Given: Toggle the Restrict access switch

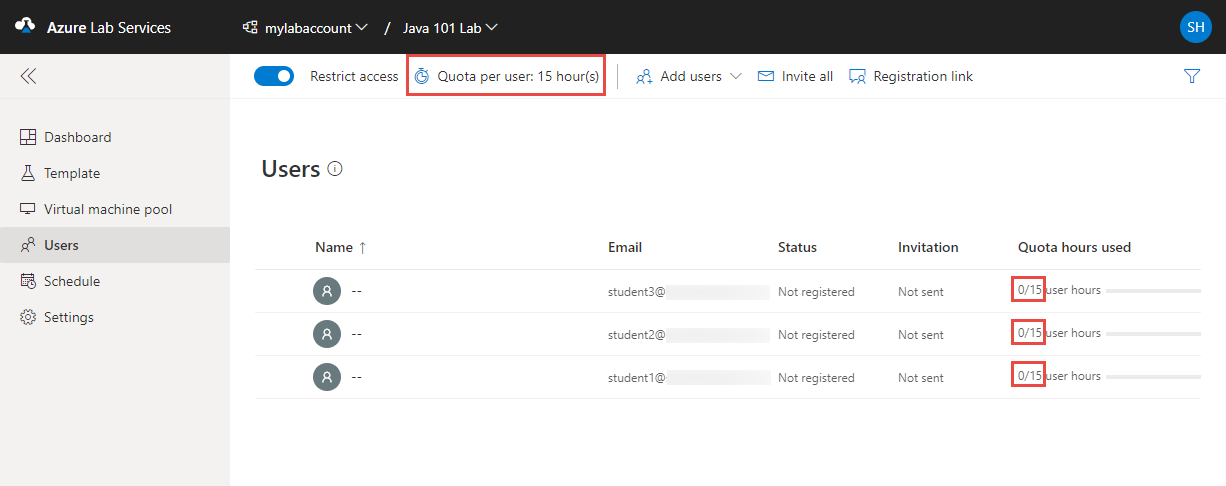Looking at the screenshot, I should tap(274, 76).
